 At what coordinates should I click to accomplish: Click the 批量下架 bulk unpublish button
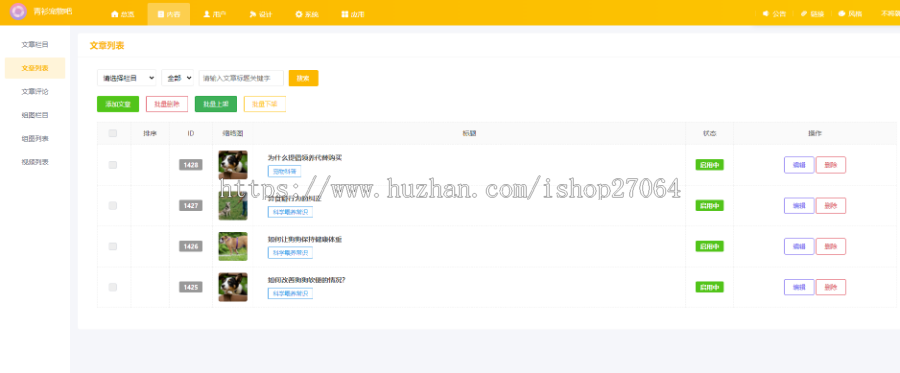(265, 104)
